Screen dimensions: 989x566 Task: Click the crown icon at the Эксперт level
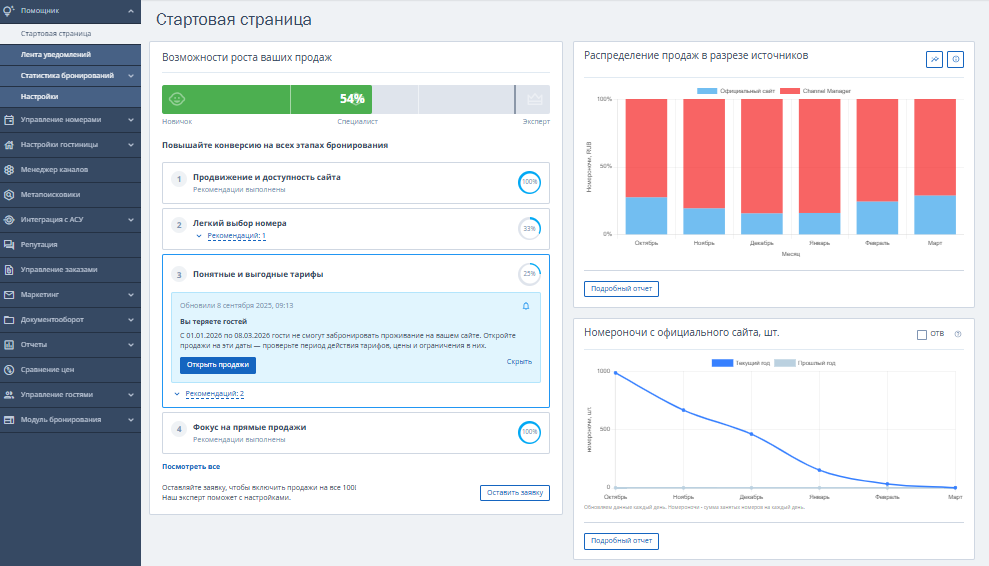(x=534, y=99)
